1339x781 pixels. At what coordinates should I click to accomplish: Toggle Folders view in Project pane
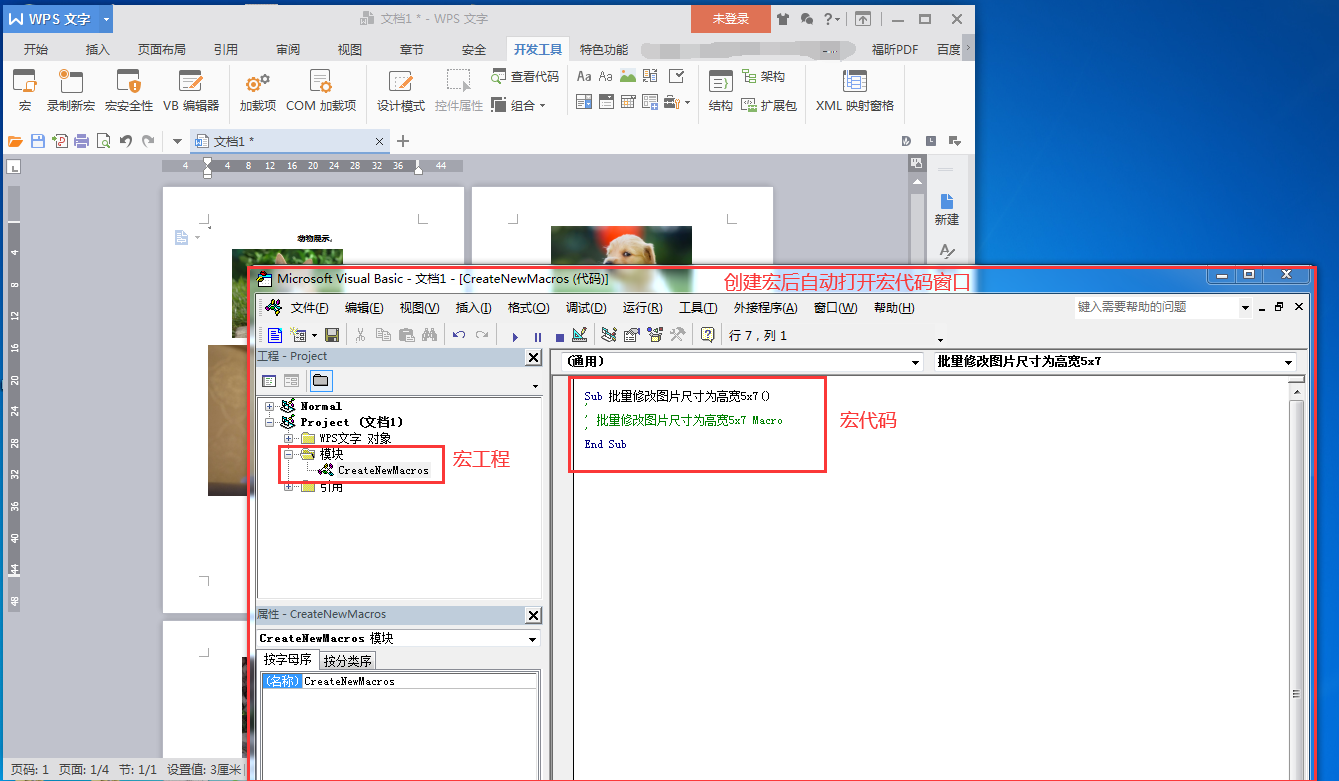320,381
